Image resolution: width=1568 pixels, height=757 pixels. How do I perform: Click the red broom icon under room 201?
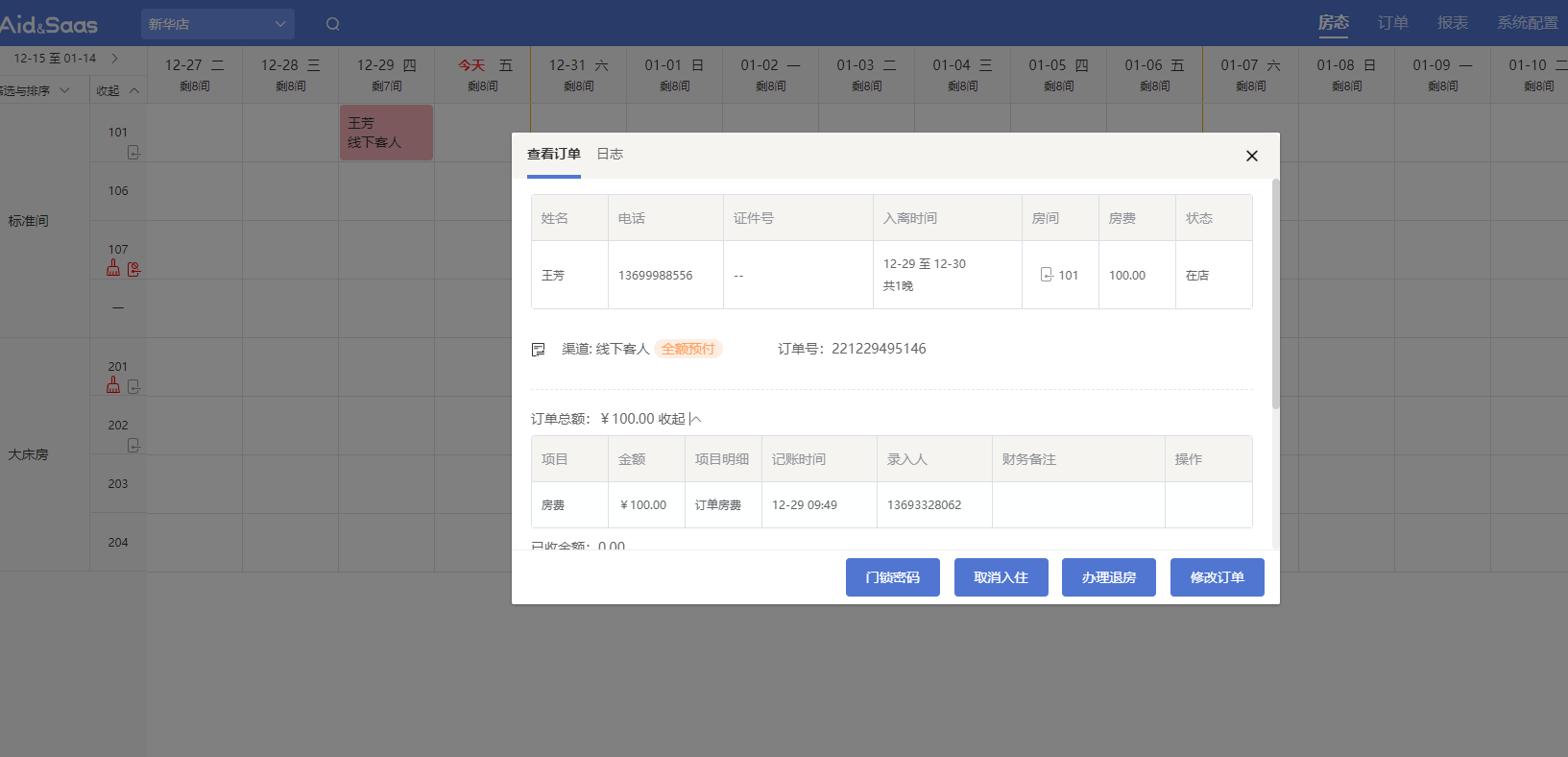click(x=113, y=385)
